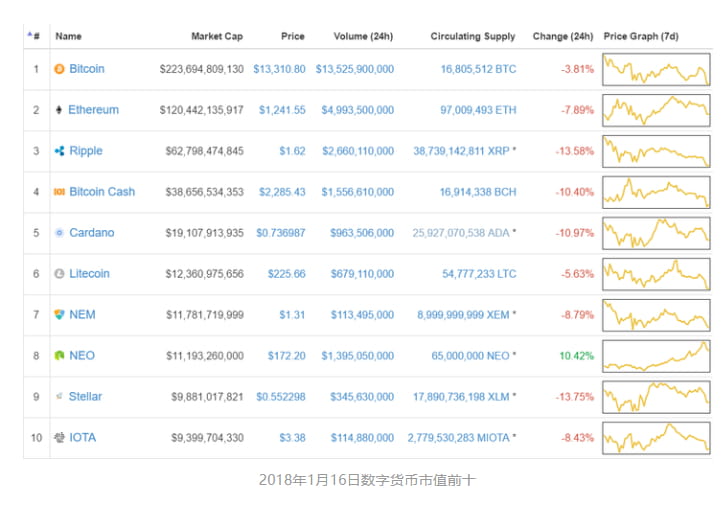The width and height of the screenshot is (726, 530).
Task: Click Bitcoin price $13,310.80
Action: click(279, 69)
